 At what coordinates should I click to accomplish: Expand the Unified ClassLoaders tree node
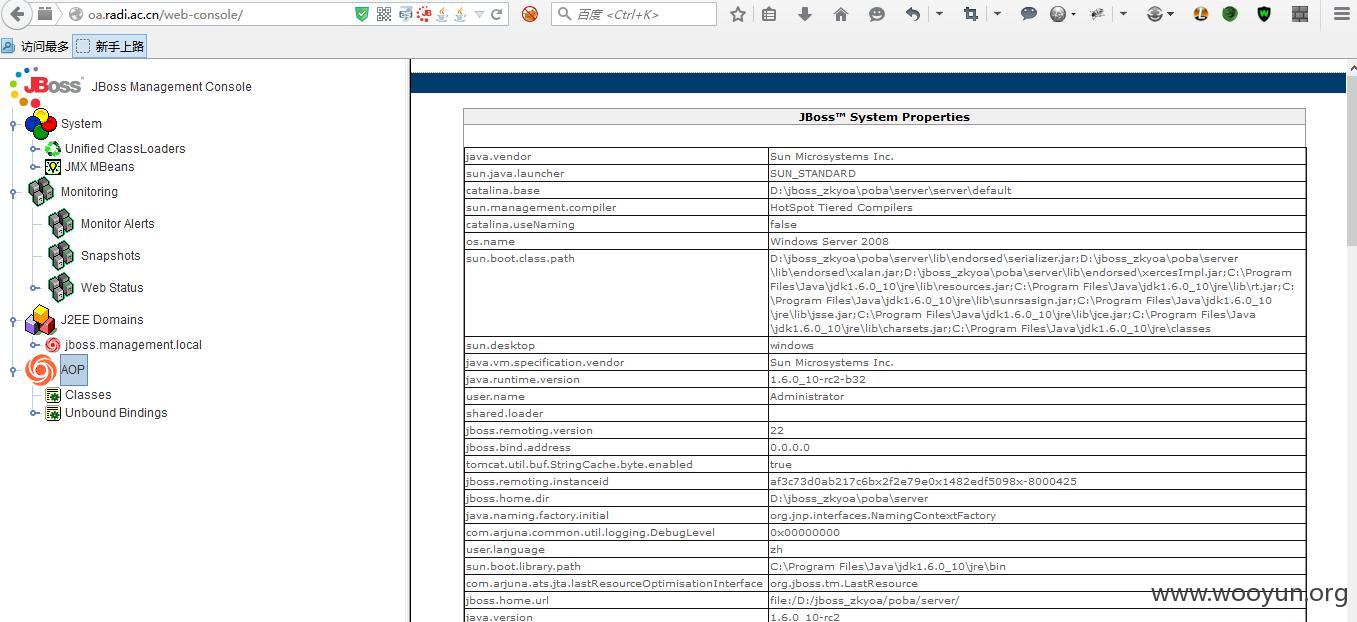click(x=34, y=149)
